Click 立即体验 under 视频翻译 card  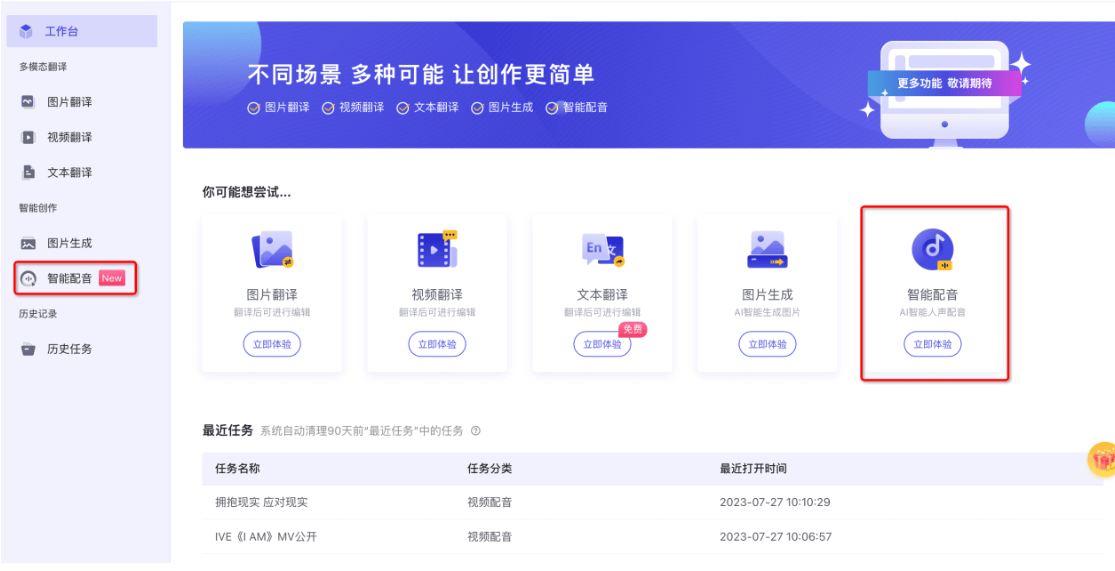click(437, 344)
